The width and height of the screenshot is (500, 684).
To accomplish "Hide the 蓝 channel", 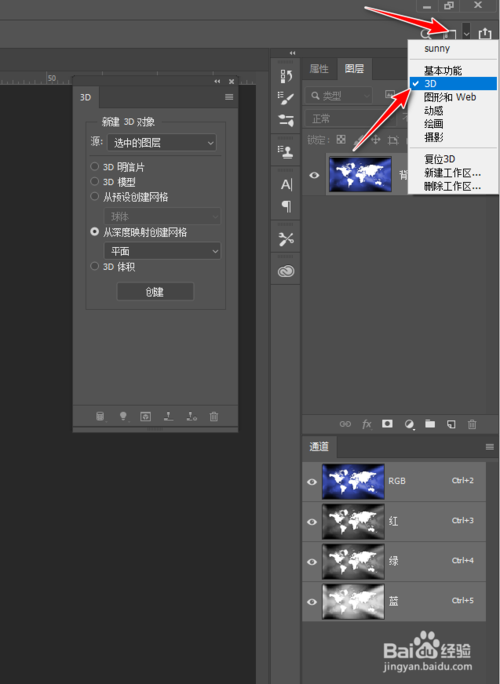I will pos(312,602).
